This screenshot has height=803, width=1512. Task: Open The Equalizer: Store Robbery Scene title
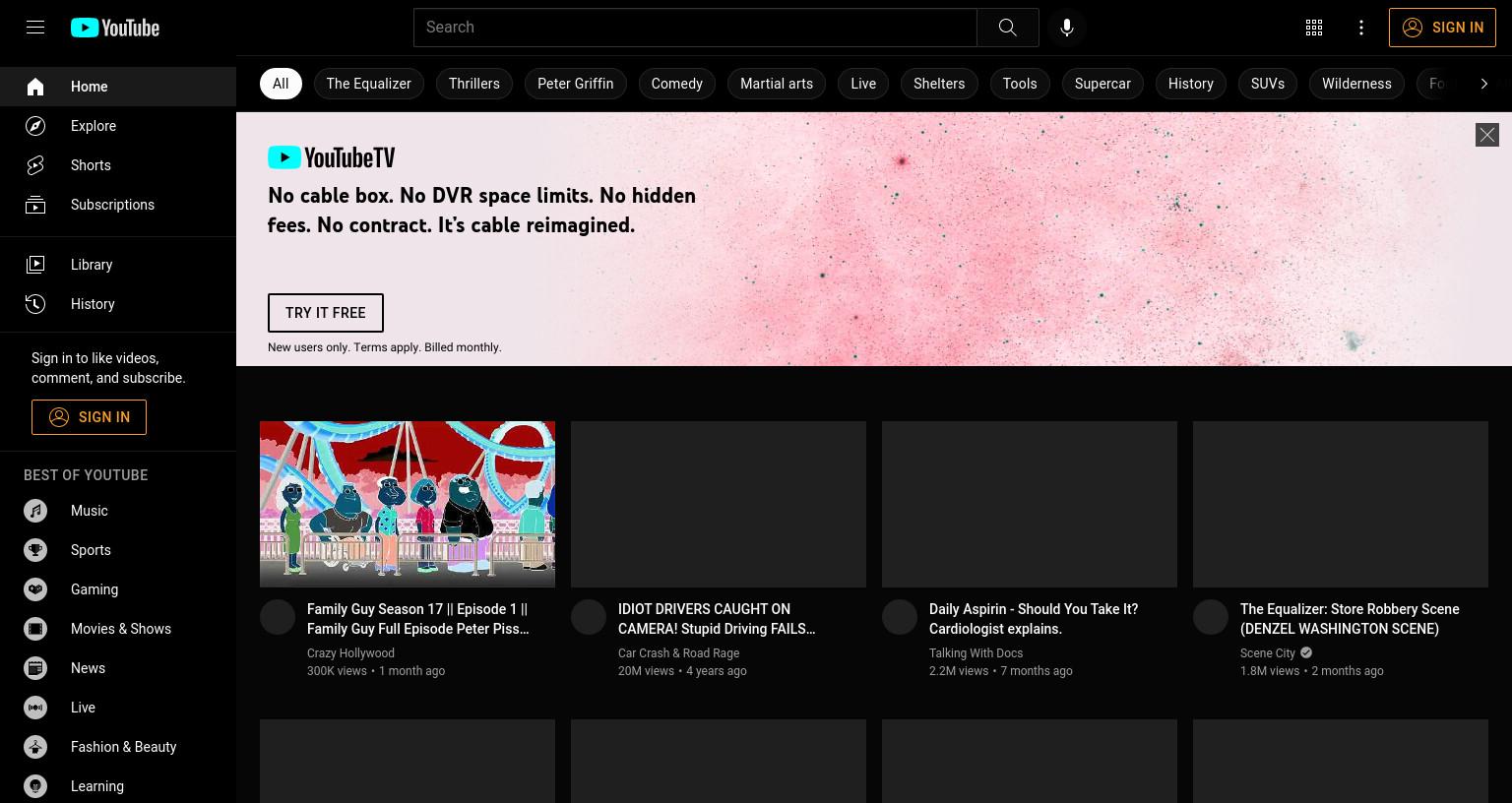point(1350,619)
